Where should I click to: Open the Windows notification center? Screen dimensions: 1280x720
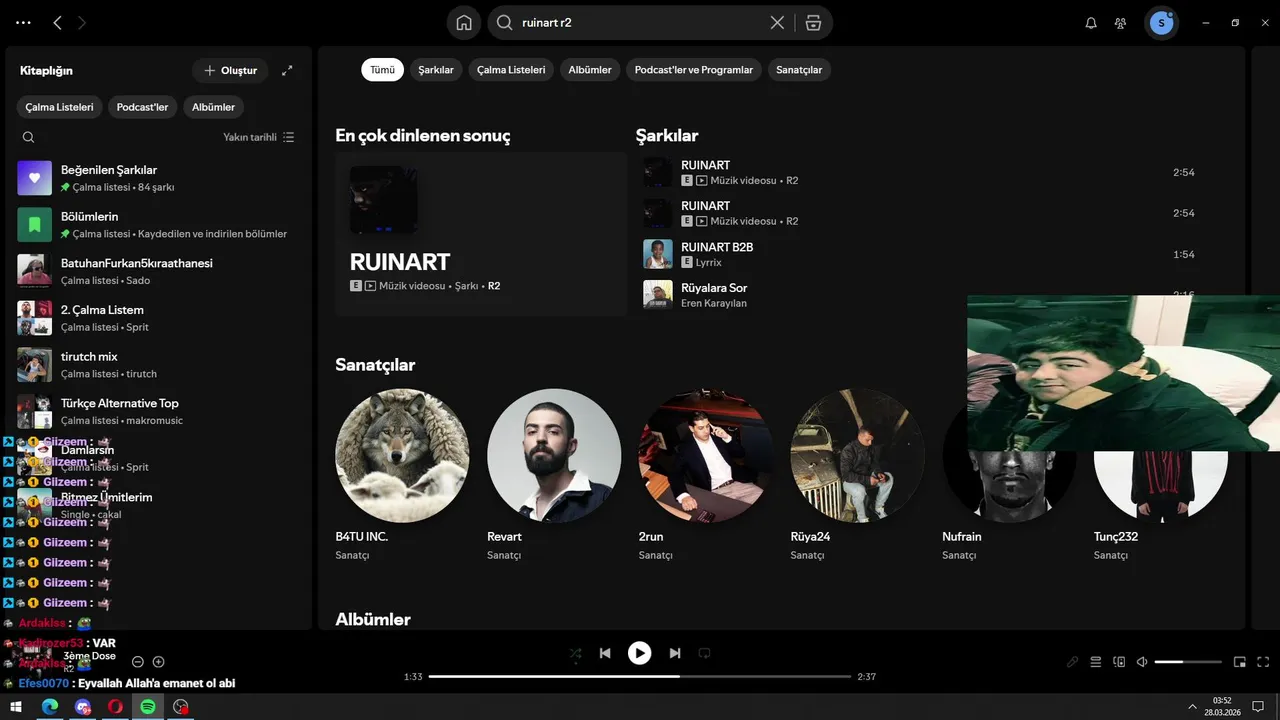1258,707
